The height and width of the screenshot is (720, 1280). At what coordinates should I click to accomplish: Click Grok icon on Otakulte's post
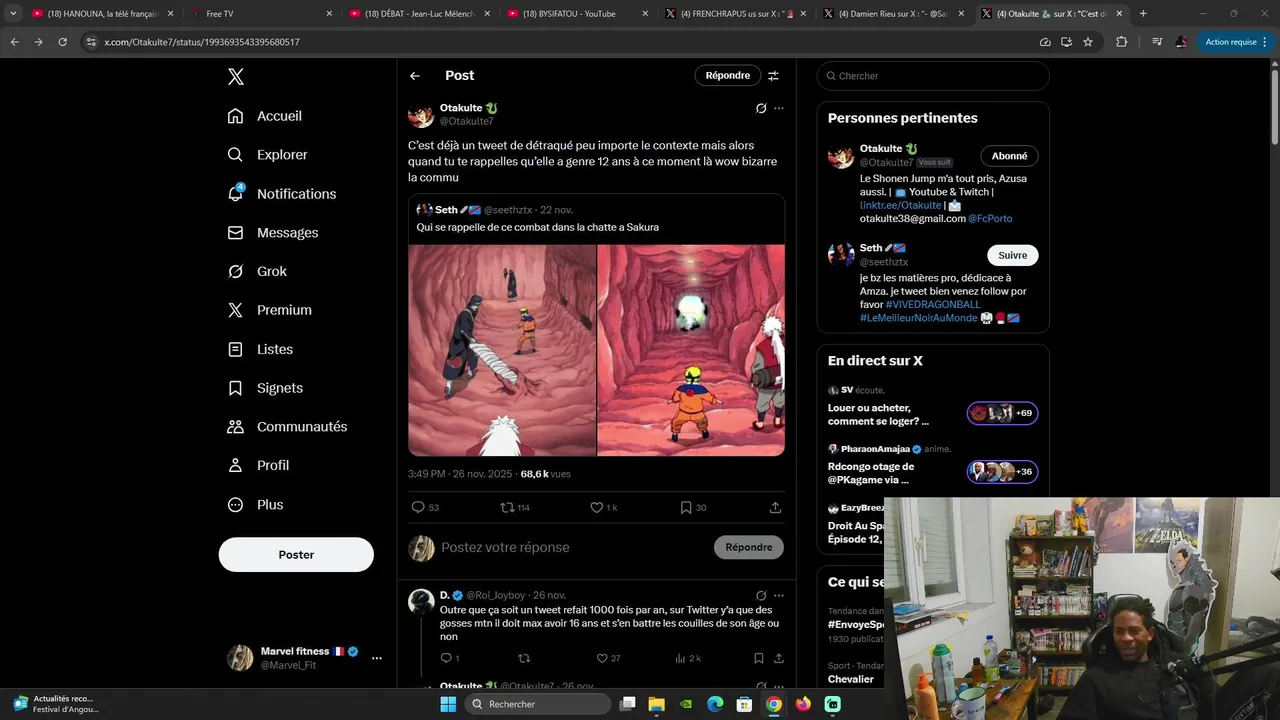pyautogui.click(x=761, y=108)
